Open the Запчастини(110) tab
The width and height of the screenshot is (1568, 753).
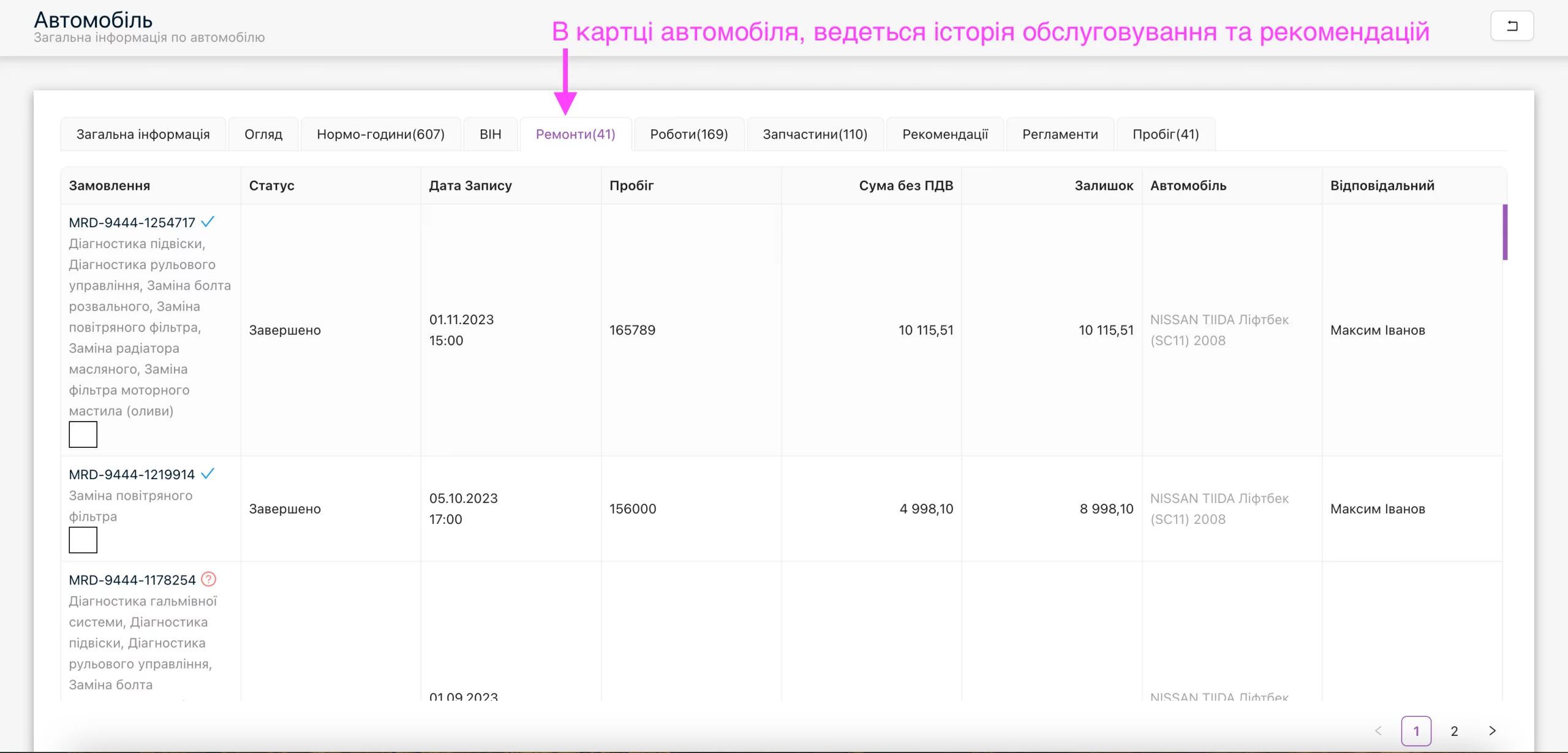tap(815, 134)
